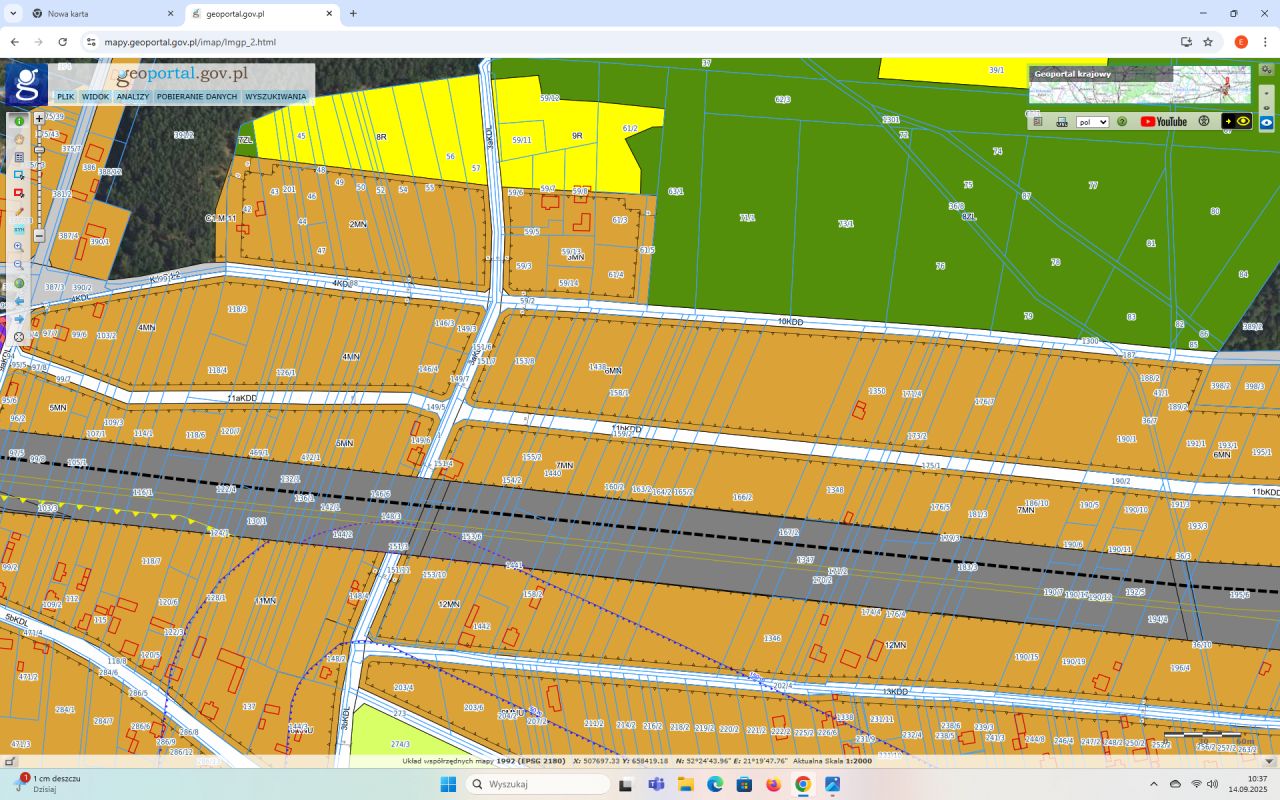Viewport: 1280px width, 800px height.
Task: Click the zoom slider plus button
Action: click(x=39, y=118)
